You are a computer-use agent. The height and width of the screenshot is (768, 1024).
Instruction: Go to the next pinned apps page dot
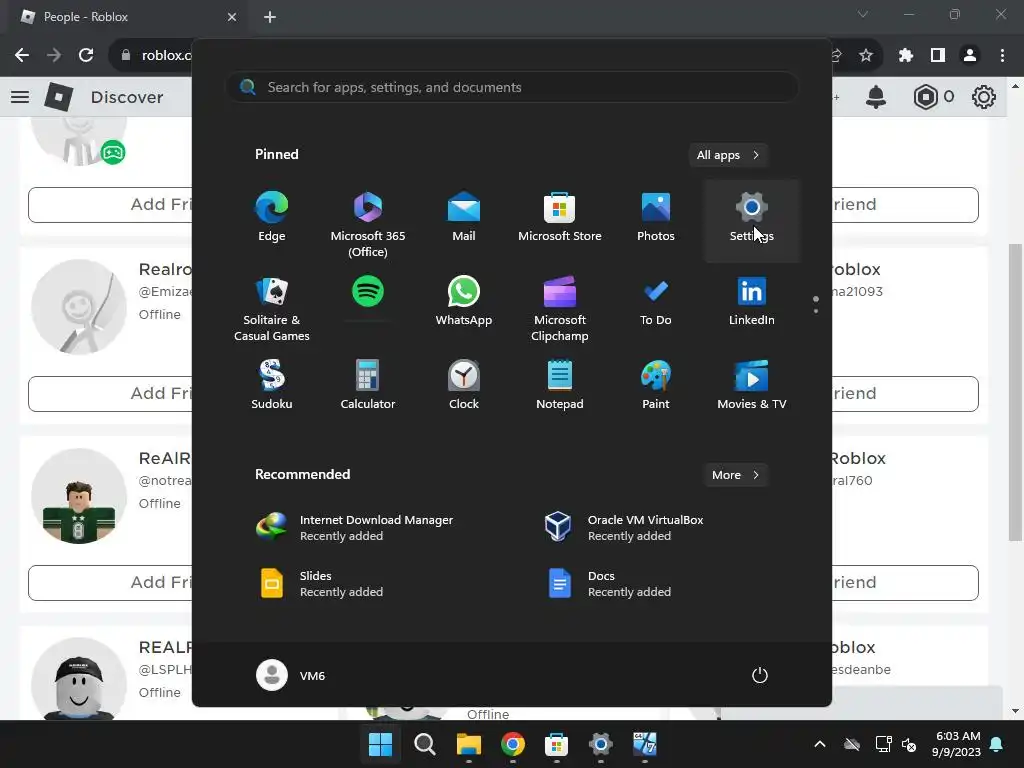pos(816,311)
